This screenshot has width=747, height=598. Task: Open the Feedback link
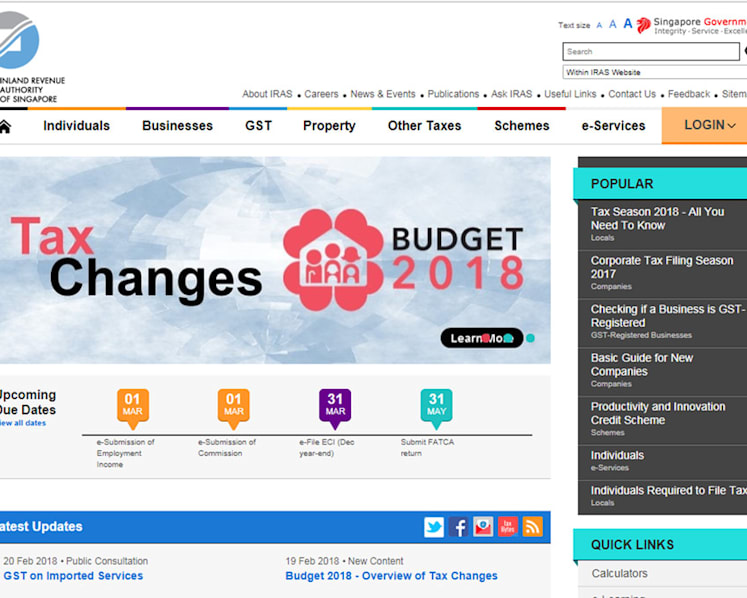click(x=689, y=94)
